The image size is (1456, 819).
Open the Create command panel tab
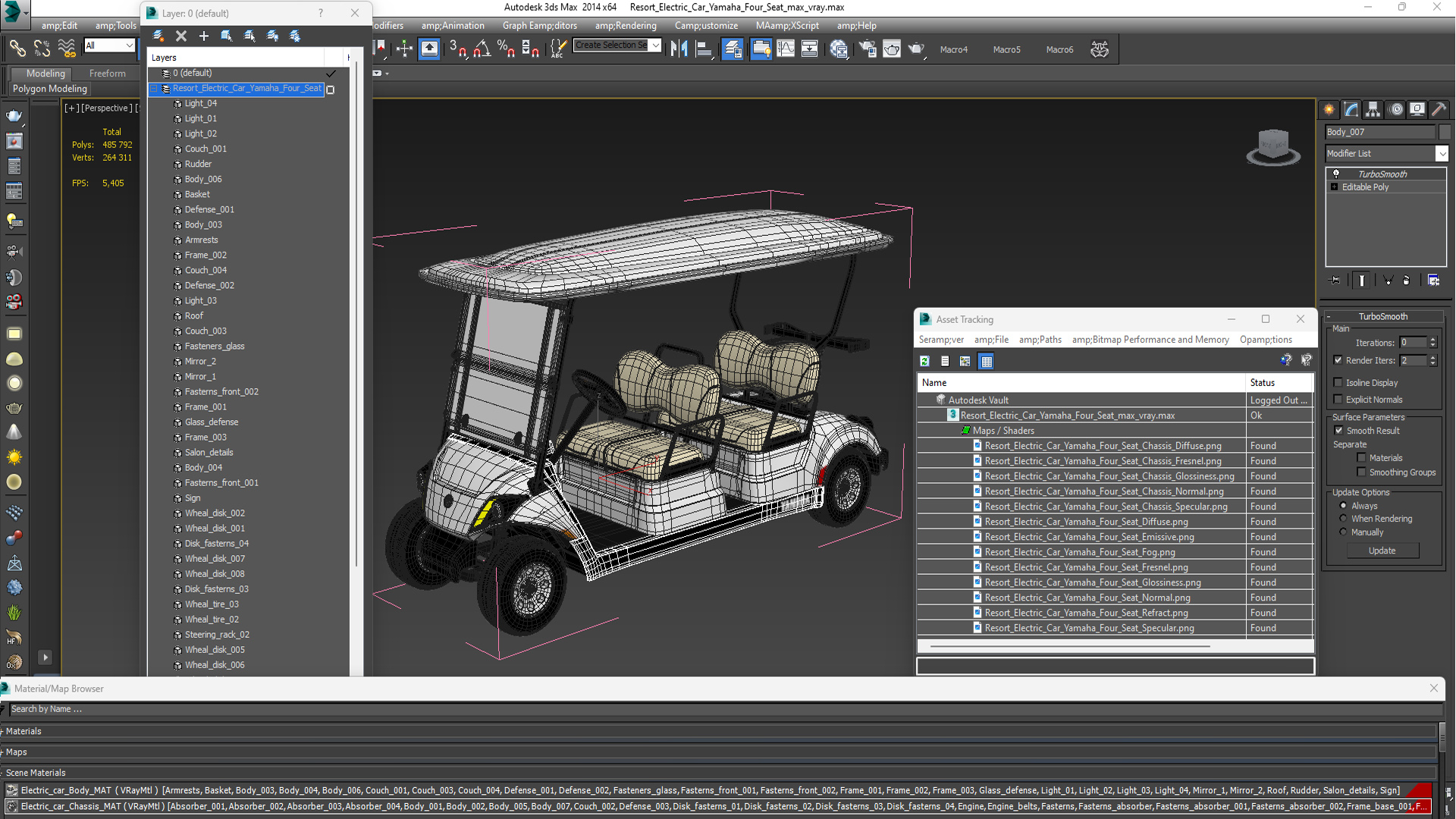[x=1329, y=110]
